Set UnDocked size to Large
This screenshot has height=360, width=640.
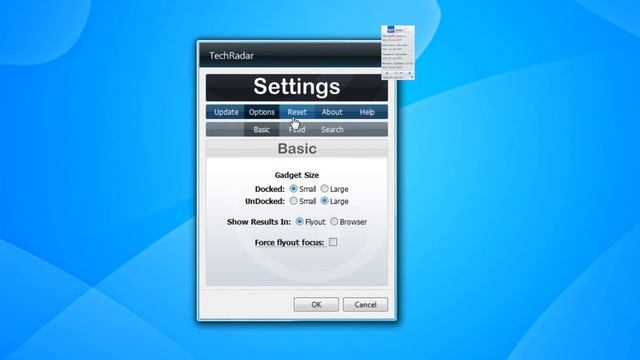324,201
